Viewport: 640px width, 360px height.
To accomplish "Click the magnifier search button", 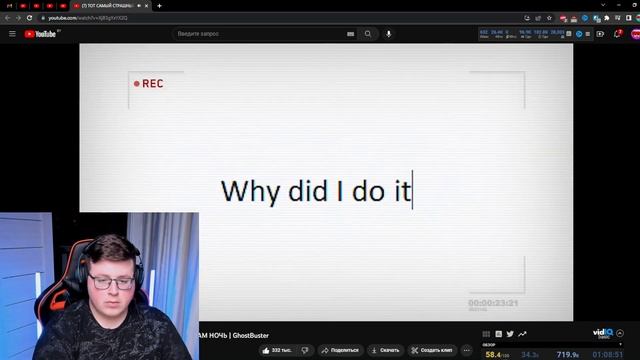I will coord(368,34).
